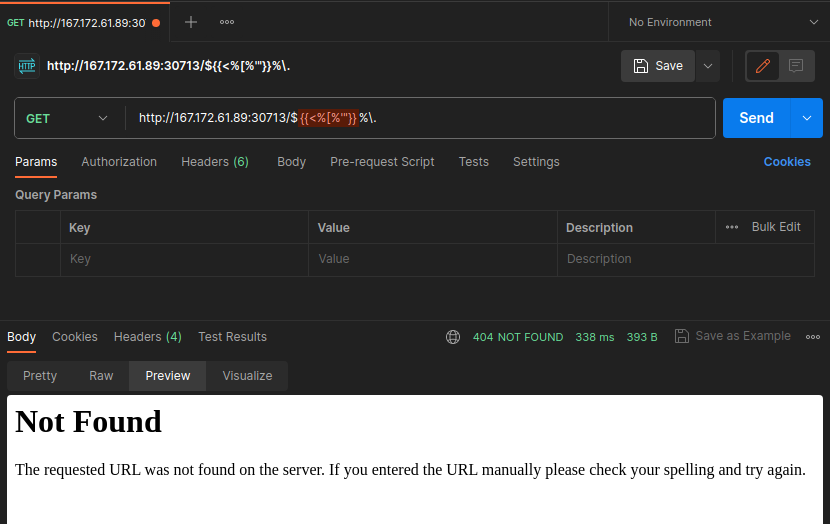Switch to the Authorization tab

click(119, 162)
